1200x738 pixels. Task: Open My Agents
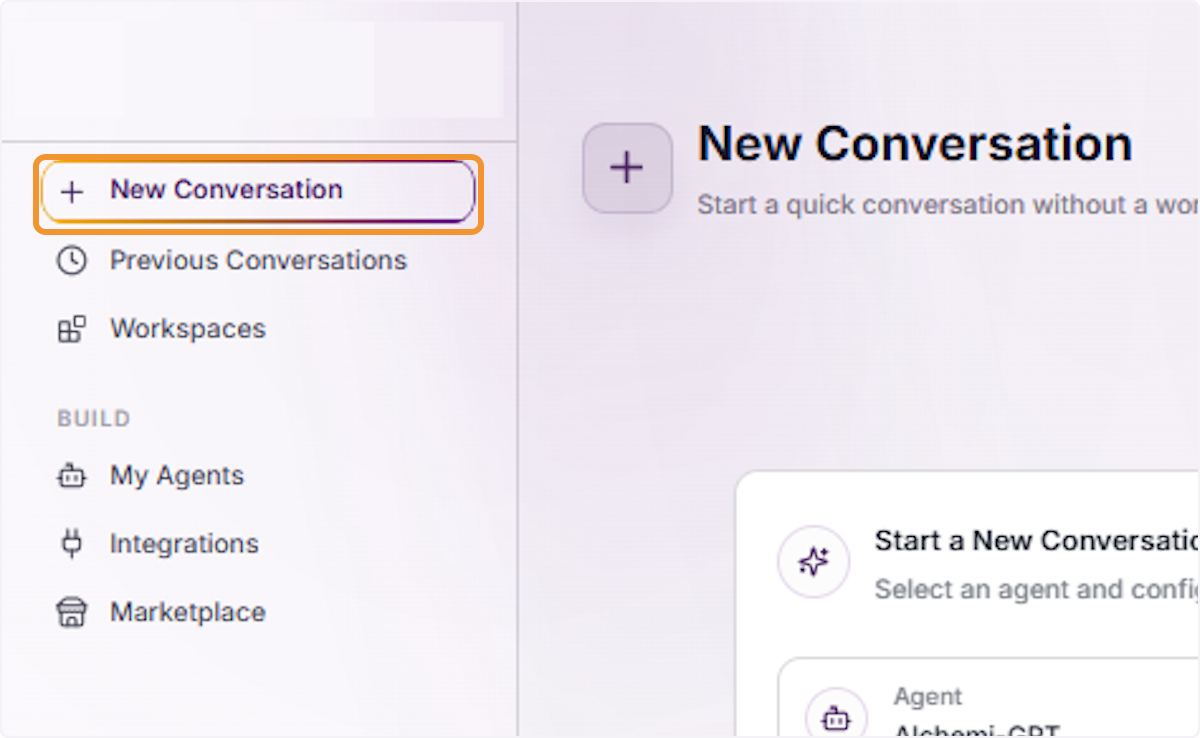pyautogui.click(x=151, y=476)
